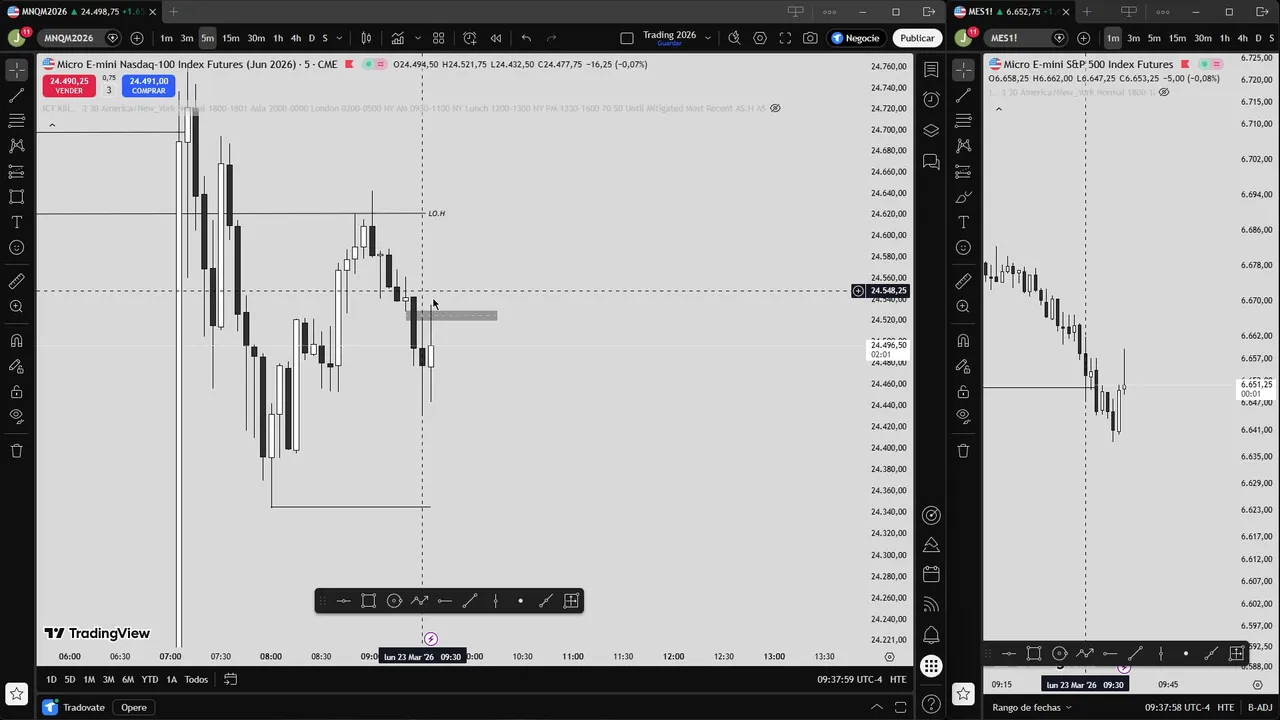
Task: Click the Trading 2026 layout name
Action: pos(669,35)
